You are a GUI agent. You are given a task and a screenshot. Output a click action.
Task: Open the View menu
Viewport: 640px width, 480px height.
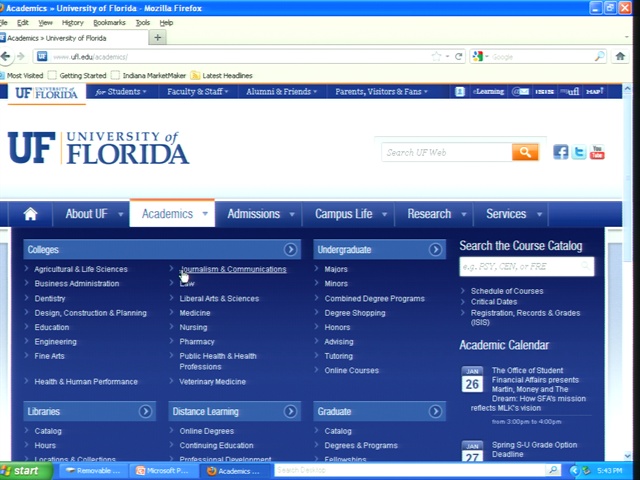[x=45, y=22]
